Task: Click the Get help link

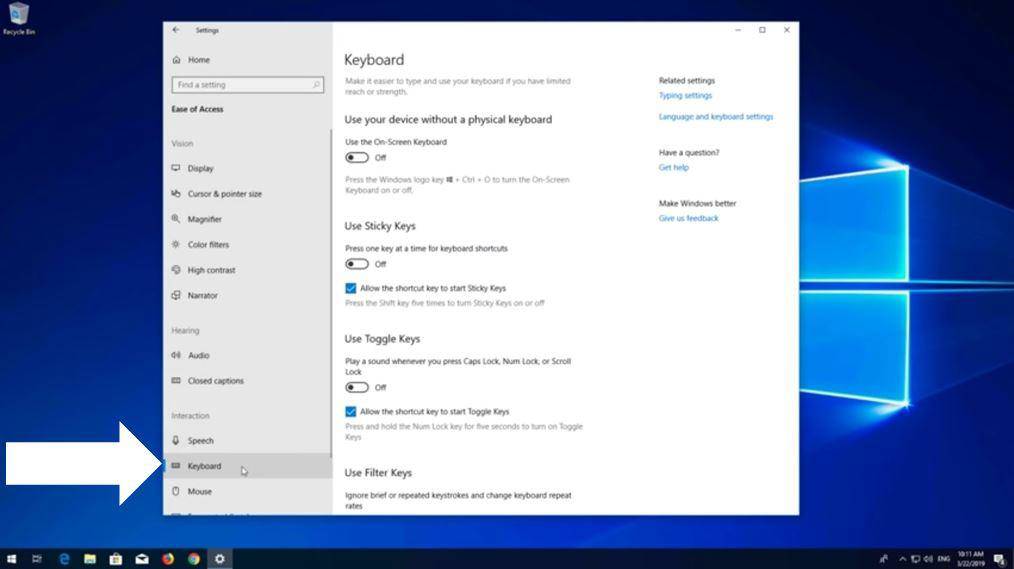Action: 673,168
